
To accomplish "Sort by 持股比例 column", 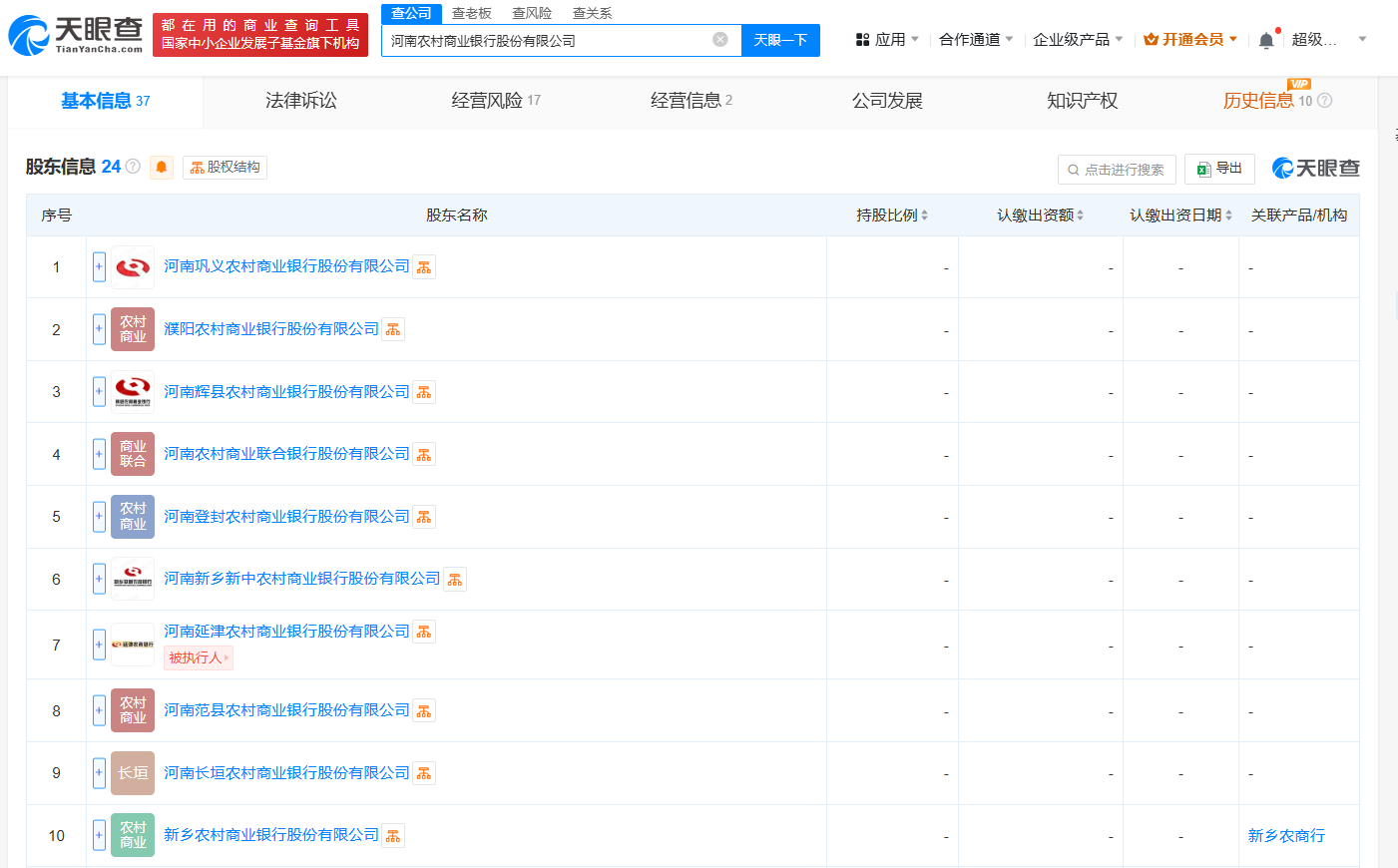I will tap(891, 216).
